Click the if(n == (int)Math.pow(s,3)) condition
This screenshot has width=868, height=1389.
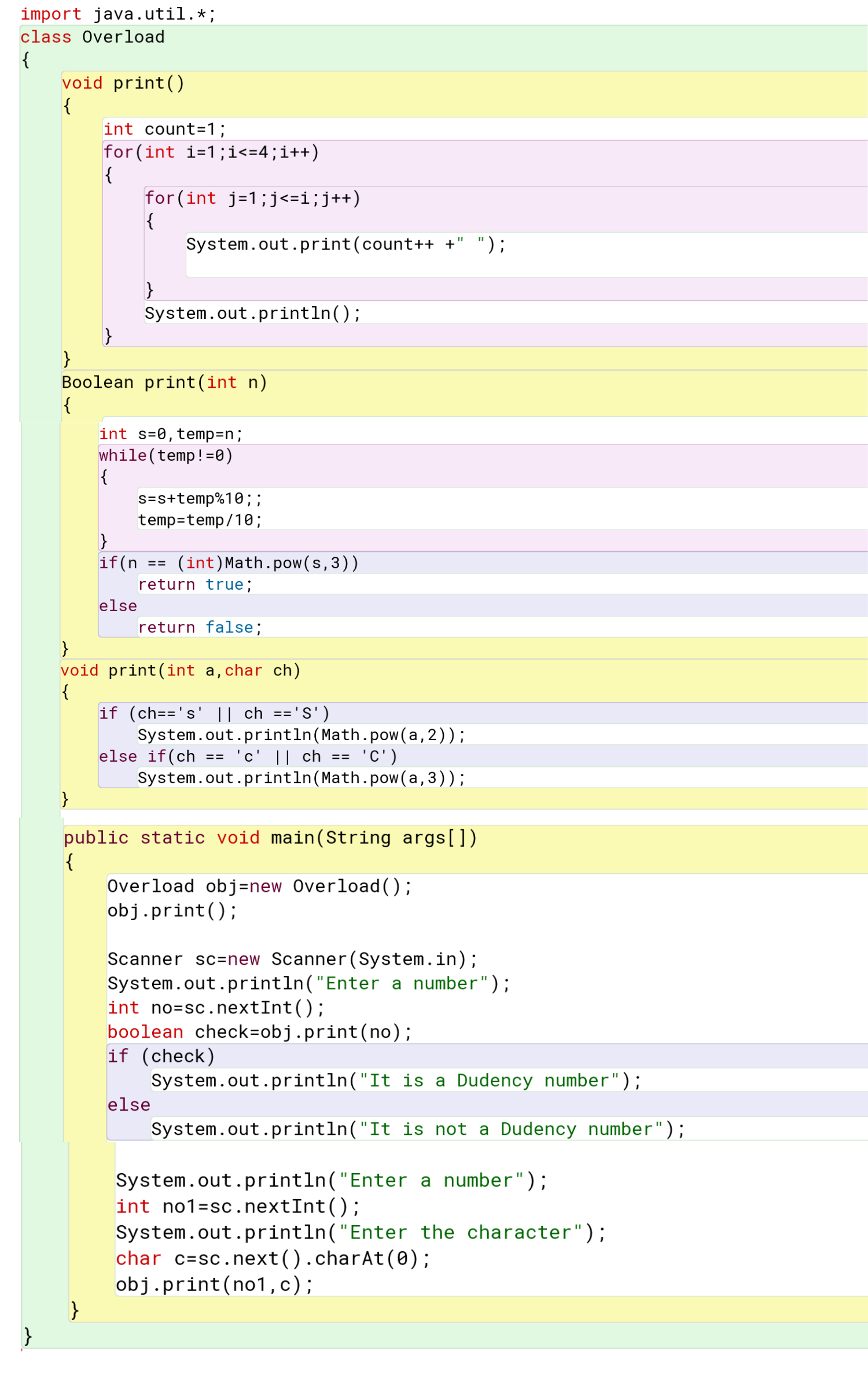click(x=229, y=563)
